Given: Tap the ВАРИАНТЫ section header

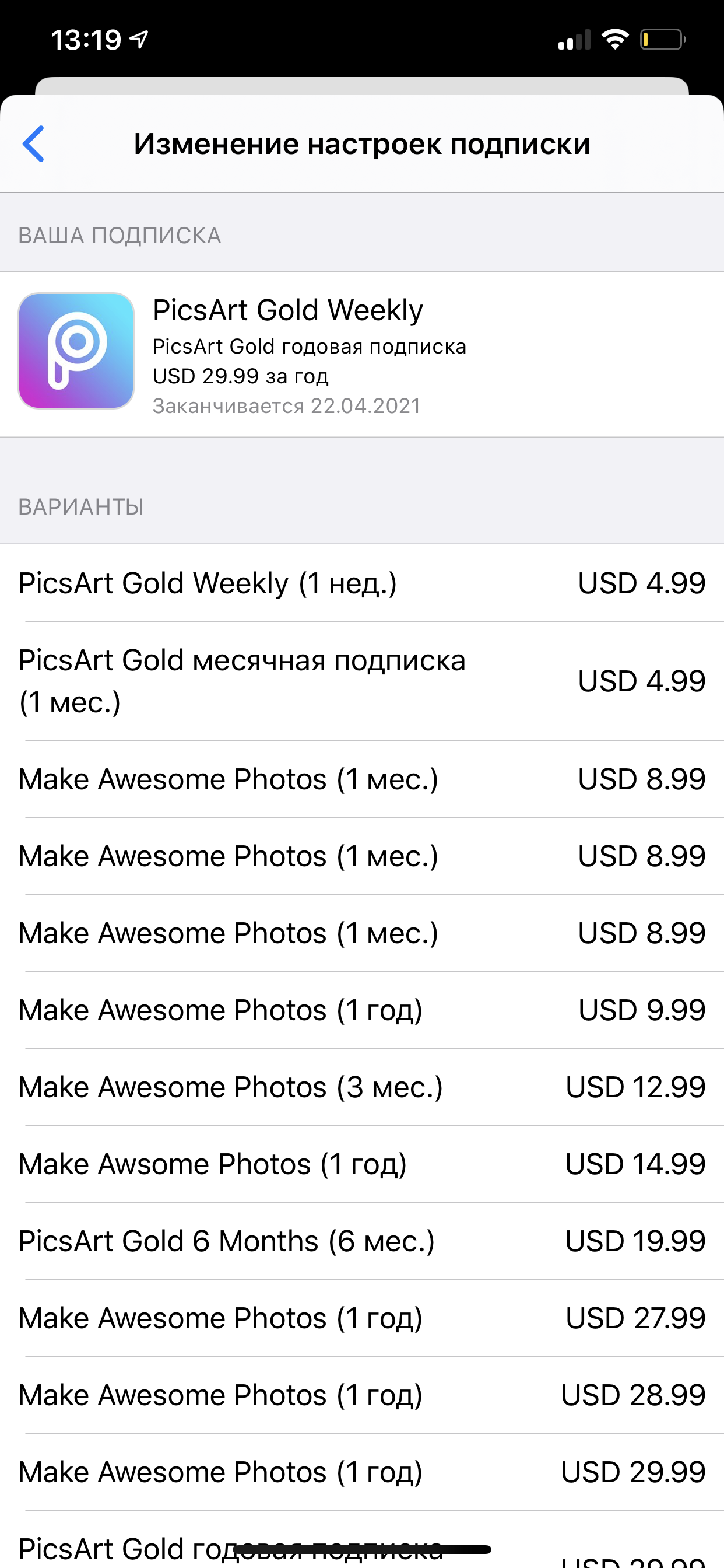Looking at the screenshot, I should [x=81, y=506].
